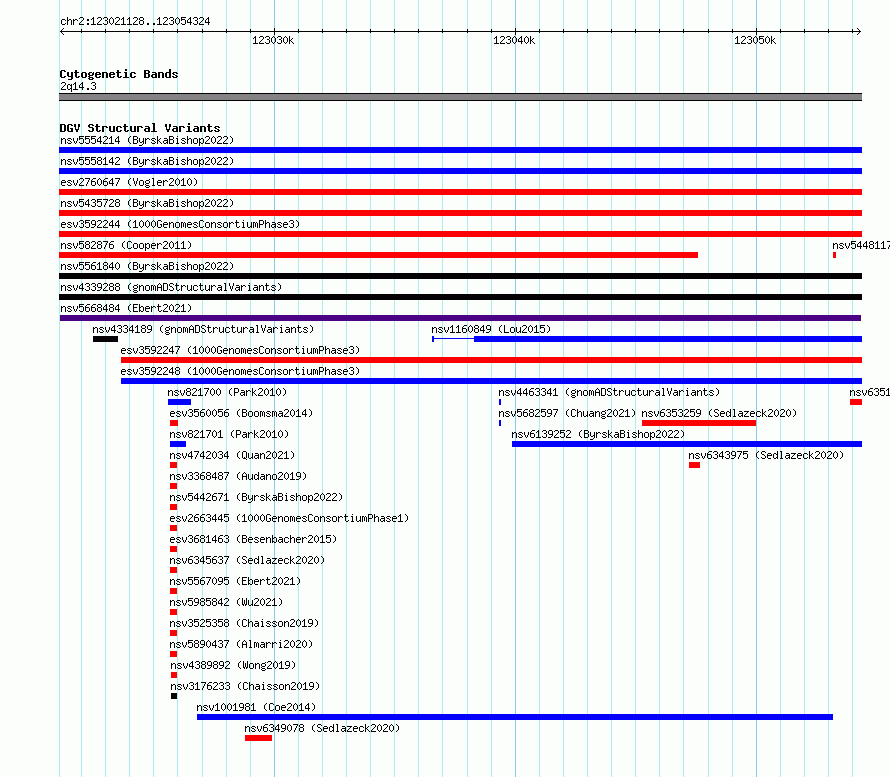Open the nsv3525358 (Chaisson2019) label
Viewport: 890px width, 777px height.
(245, 623)
